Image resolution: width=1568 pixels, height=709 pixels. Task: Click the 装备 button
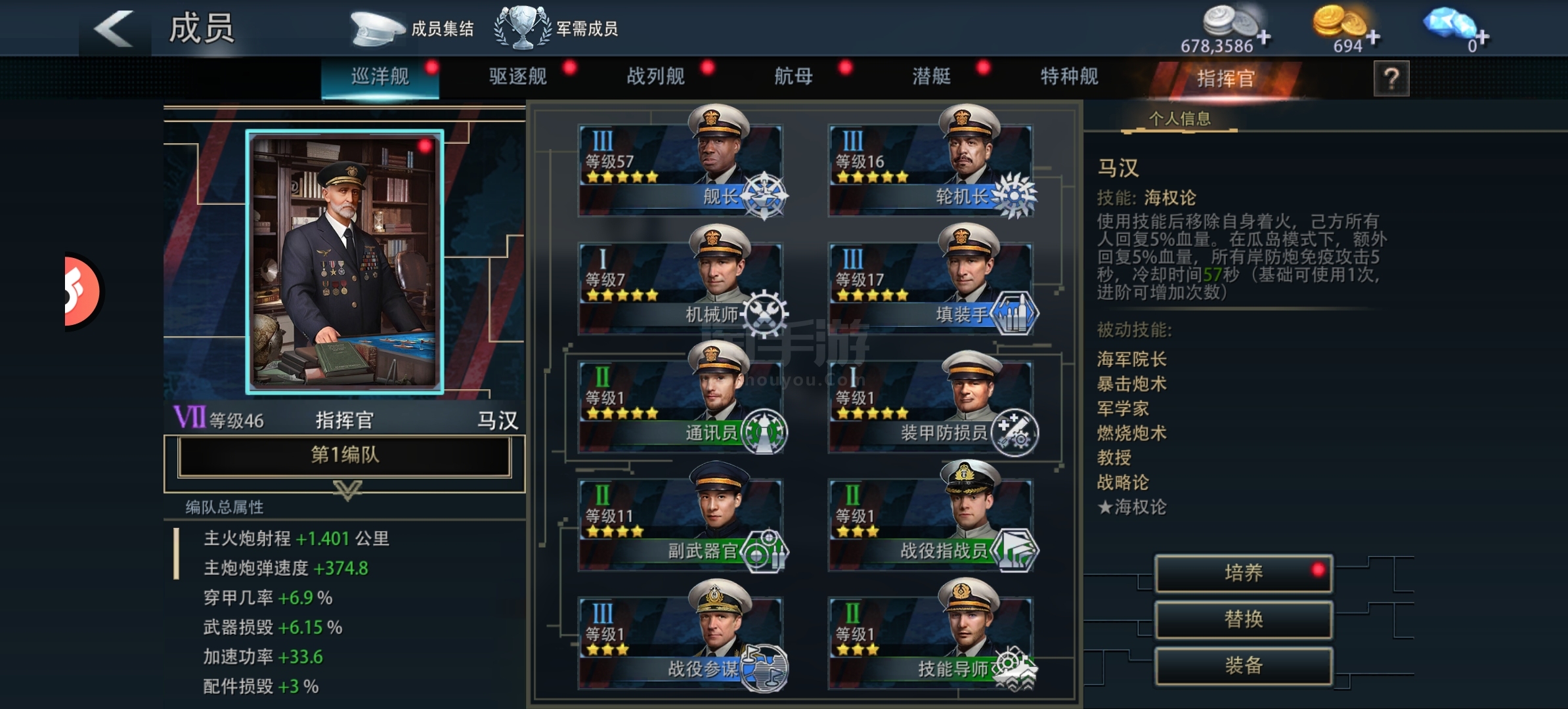tap(1244, 666)
